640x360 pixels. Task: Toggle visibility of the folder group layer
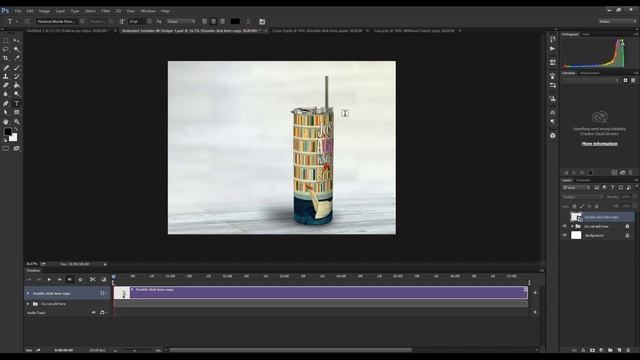[x=565, y=226]
